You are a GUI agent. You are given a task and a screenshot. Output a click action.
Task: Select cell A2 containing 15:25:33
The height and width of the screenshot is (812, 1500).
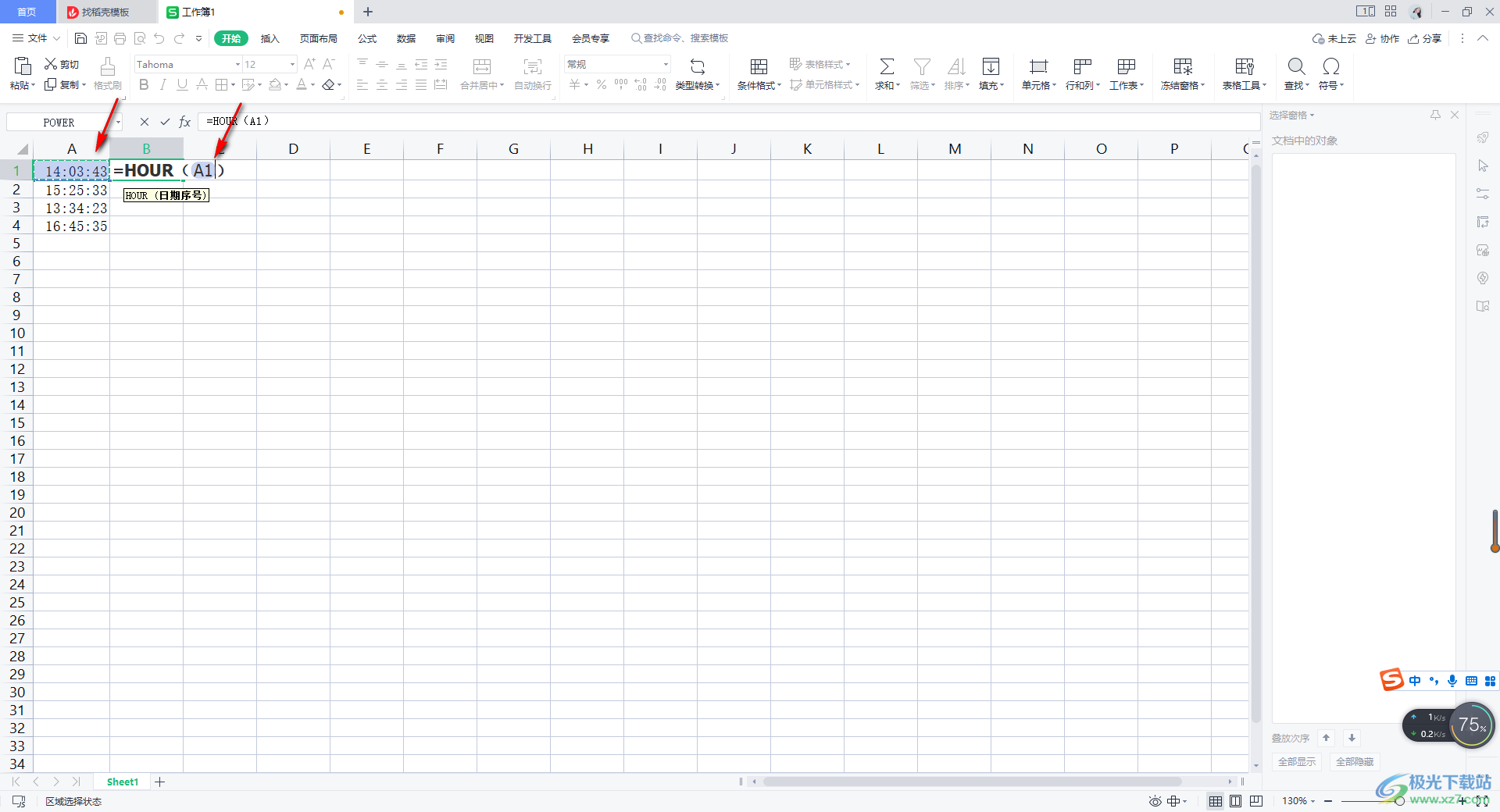[x=71, y=190]
